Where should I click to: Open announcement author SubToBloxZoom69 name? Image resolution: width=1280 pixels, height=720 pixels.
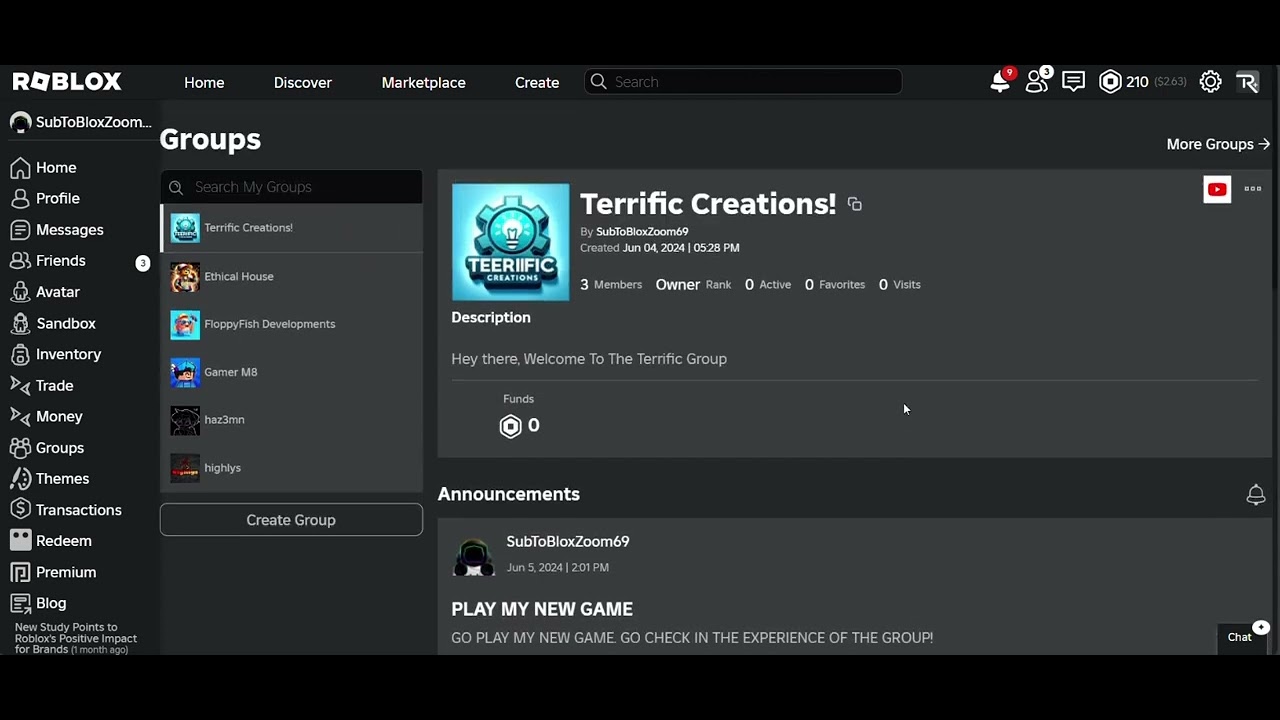click(x=567, y=542)
